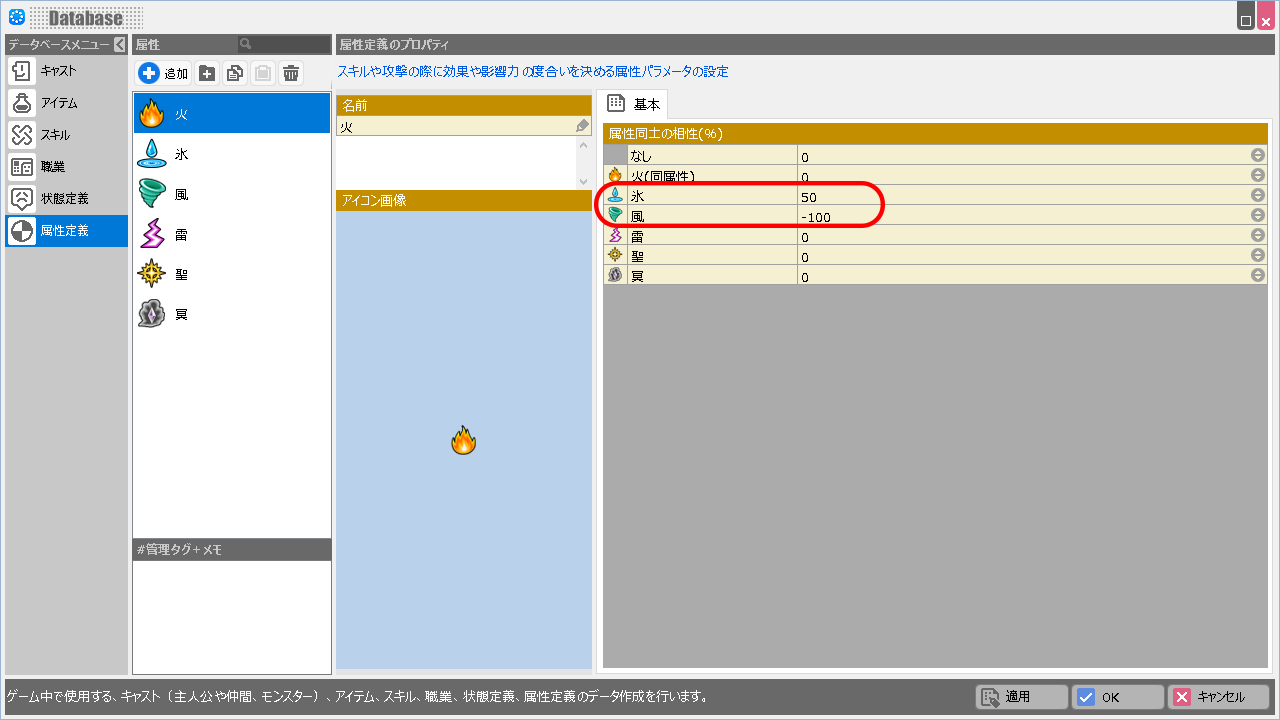Delete attribute with the trash can icon

click(x=291, y=73)
